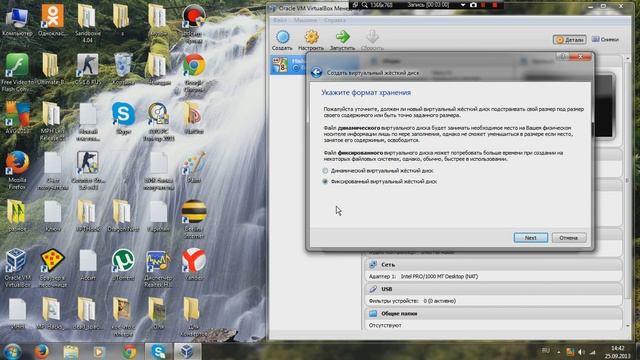The height and width of the screenshot is (360, 640).
Task: Open Компьютер desktop icon
Action: [x=17, y=21]
